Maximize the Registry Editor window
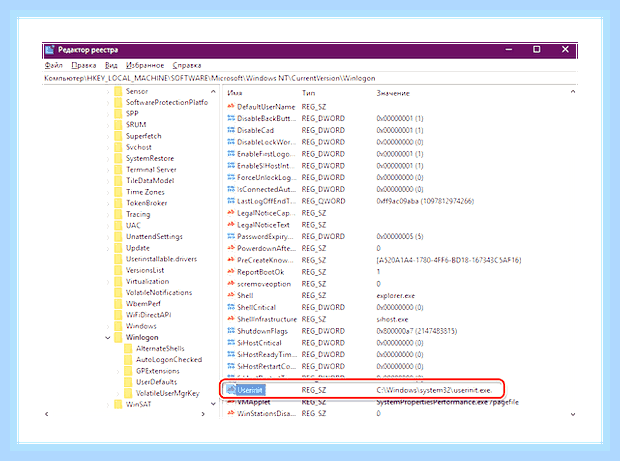The width and height of the screenshot is (620, 461). click(537, 49)
